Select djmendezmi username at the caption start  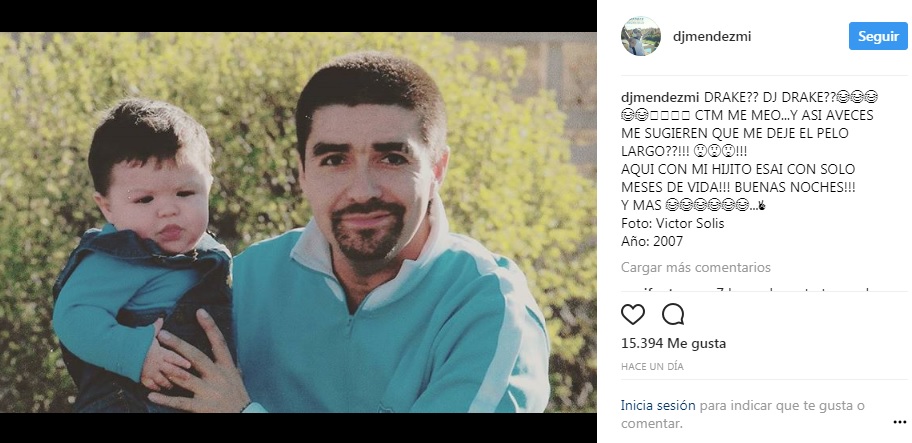tap(660, 97)
